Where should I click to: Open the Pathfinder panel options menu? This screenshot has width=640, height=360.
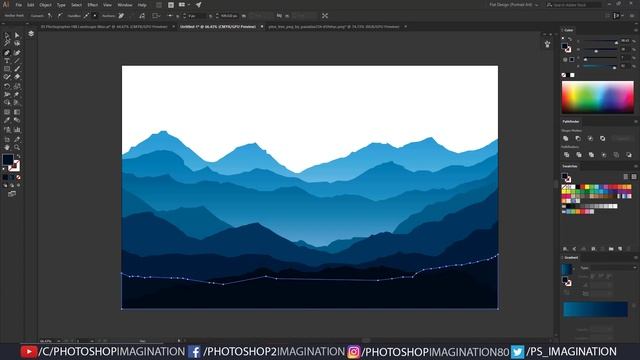636,122
